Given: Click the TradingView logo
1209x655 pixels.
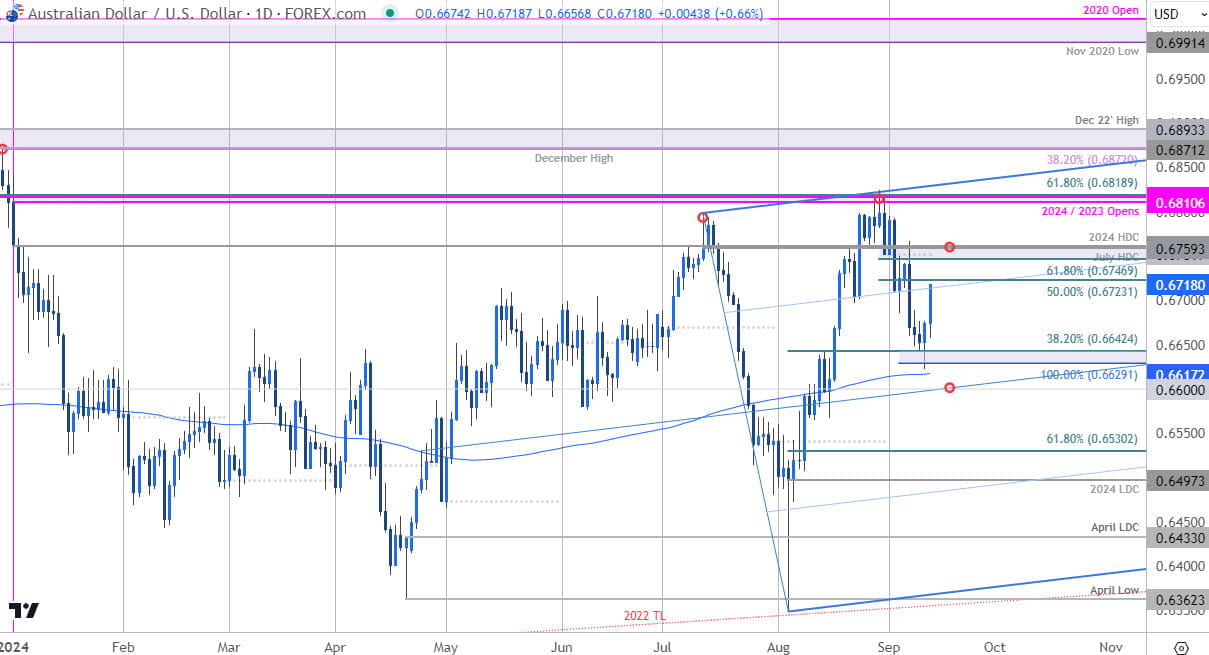Looking at the screenshot, I should (24, 610).
